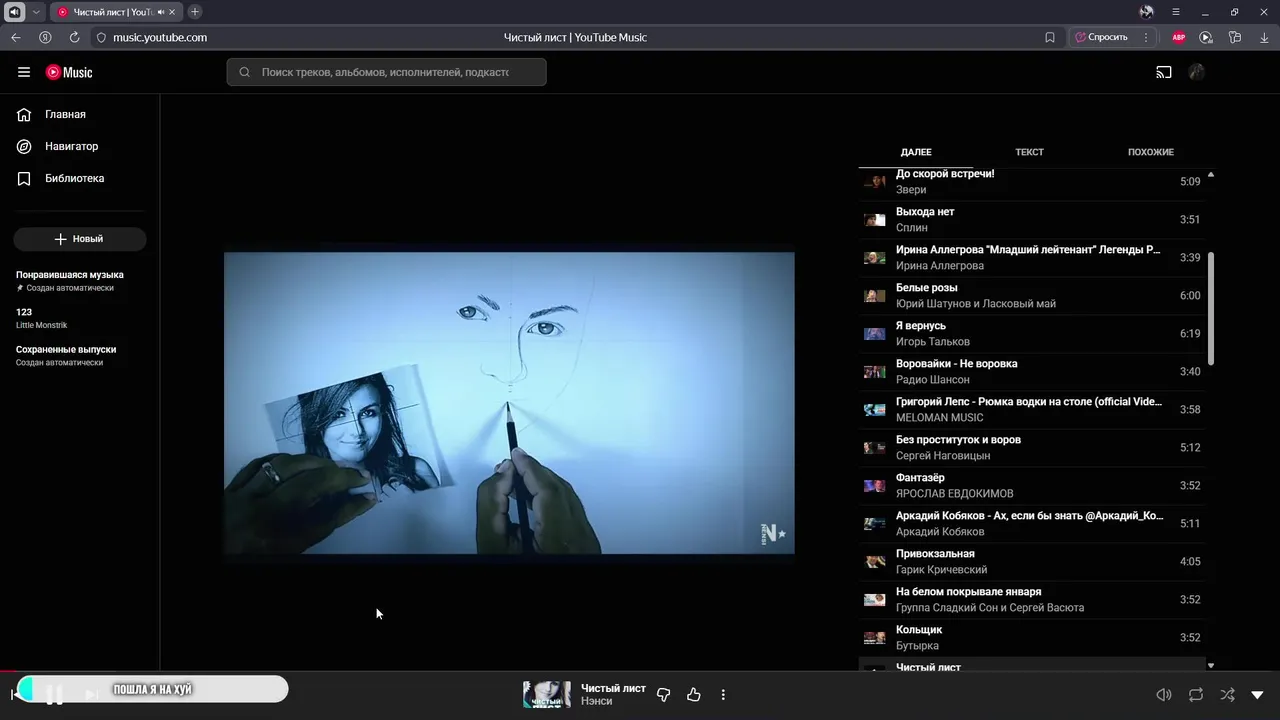Click queue scrollbar up arrow

tap(1211, 175)
